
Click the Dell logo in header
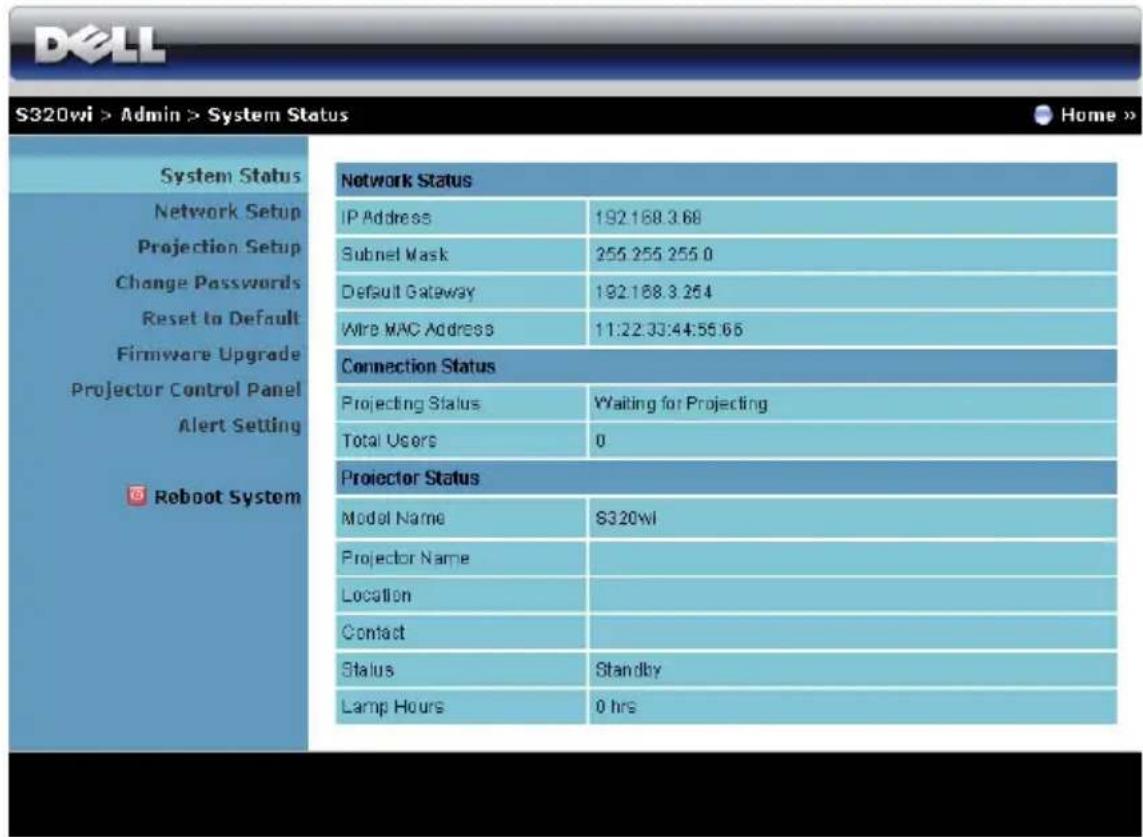tap(100, 47)
